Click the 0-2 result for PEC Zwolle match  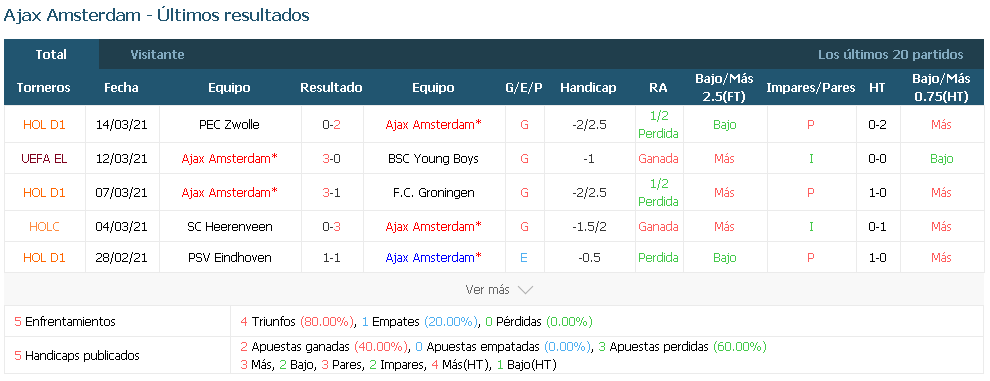point(331,124)
